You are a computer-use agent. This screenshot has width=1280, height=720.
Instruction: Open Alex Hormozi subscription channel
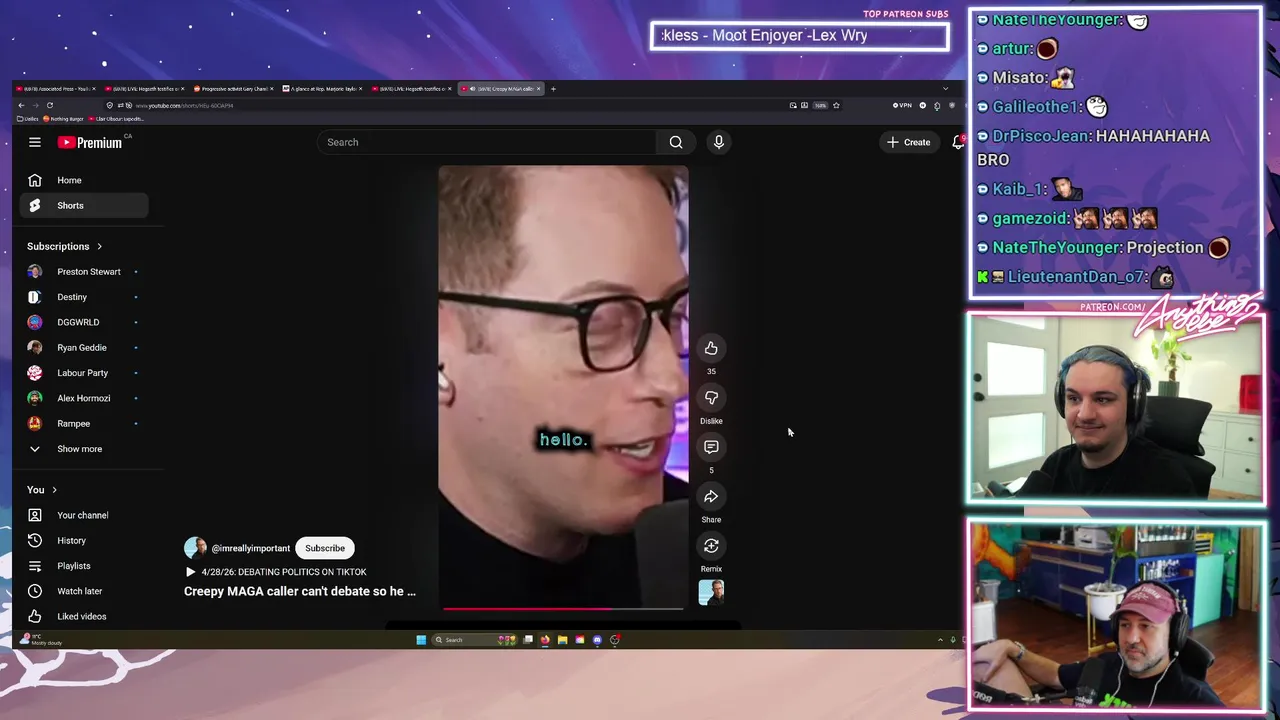coord(84,398)
